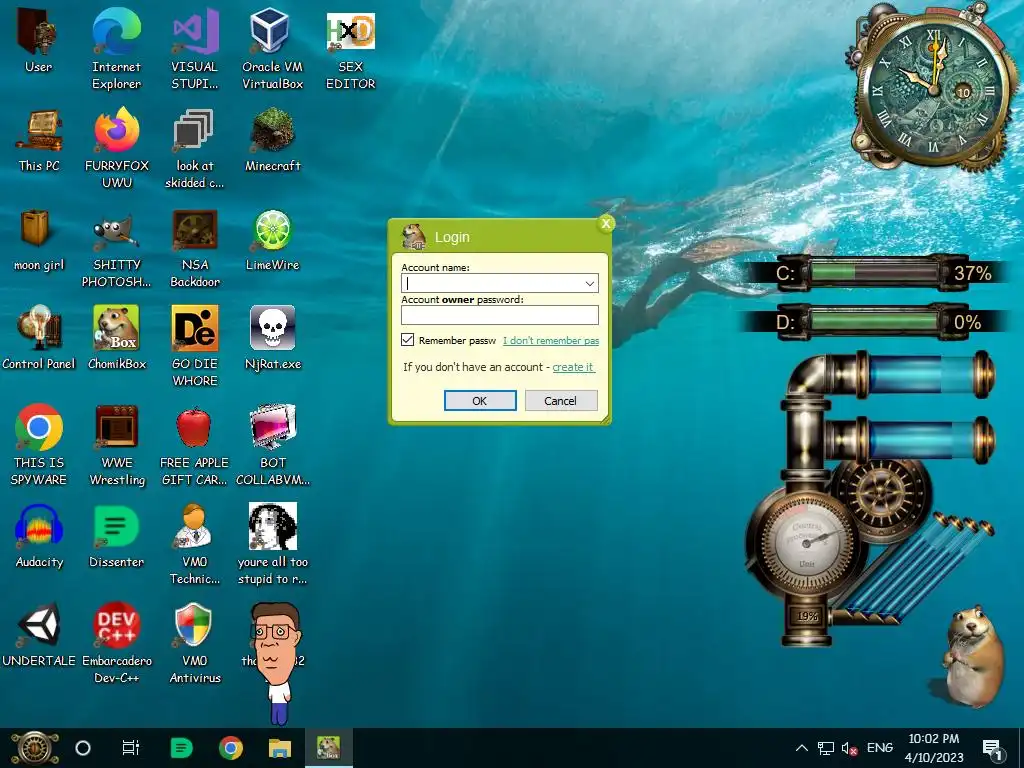Click the D: drive usage bar
Viewport: 1024px width, 768px height.
coord(874,321)
